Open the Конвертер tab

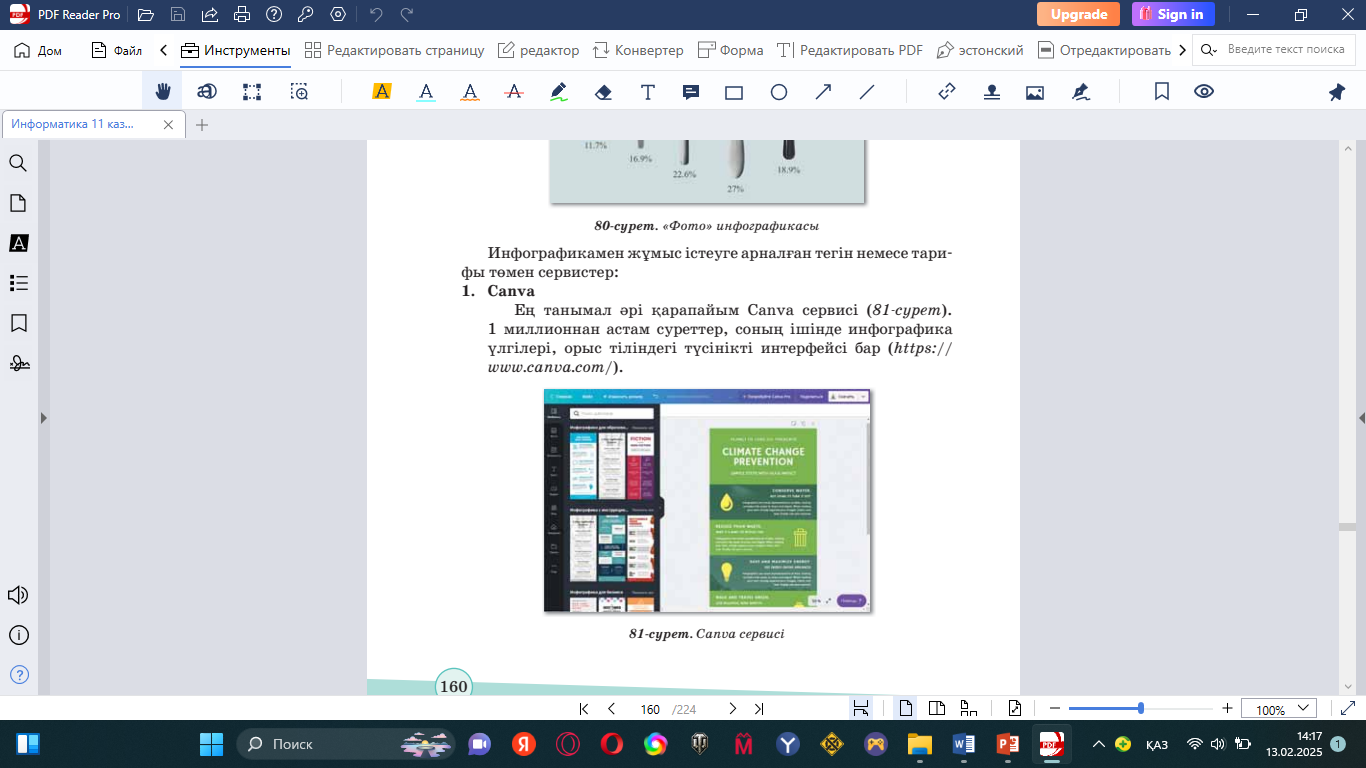(638, 50)
